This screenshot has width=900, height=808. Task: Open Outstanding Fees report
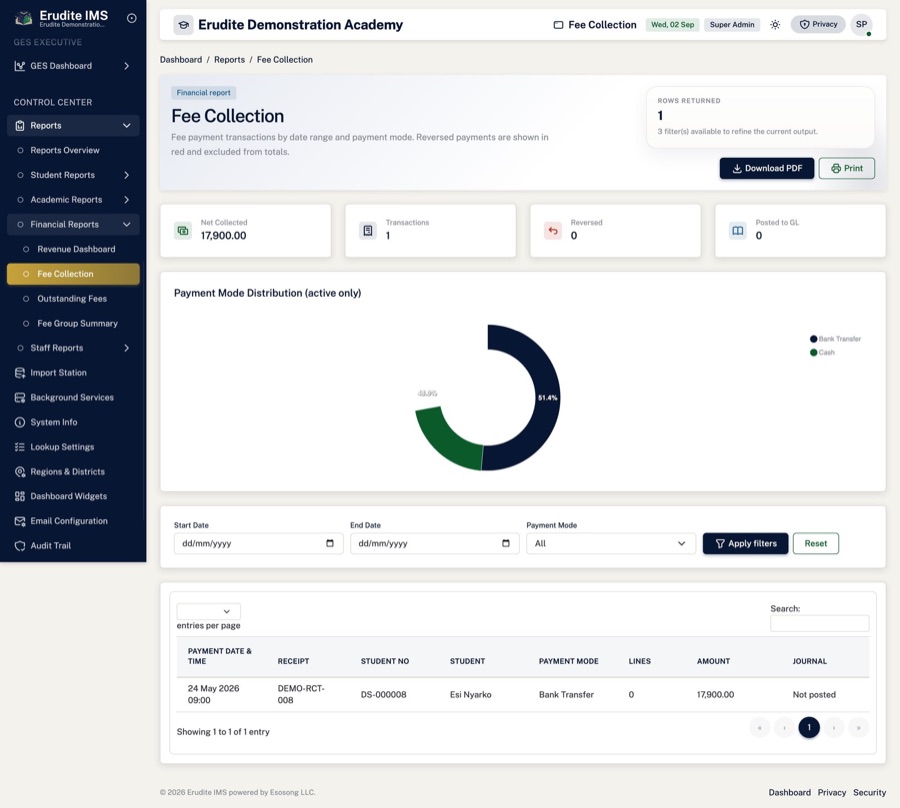click(x=72, y=298)
